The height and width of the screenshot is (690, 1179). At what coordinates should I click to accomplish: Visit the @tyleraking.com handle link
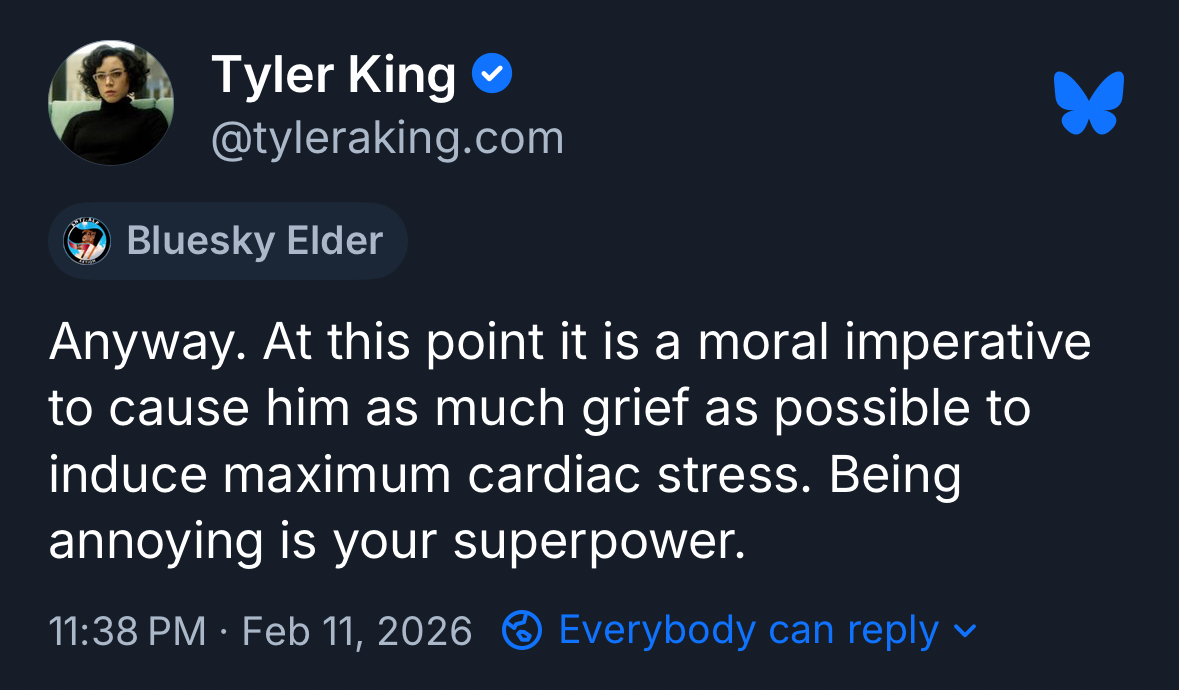coord(387,138)
